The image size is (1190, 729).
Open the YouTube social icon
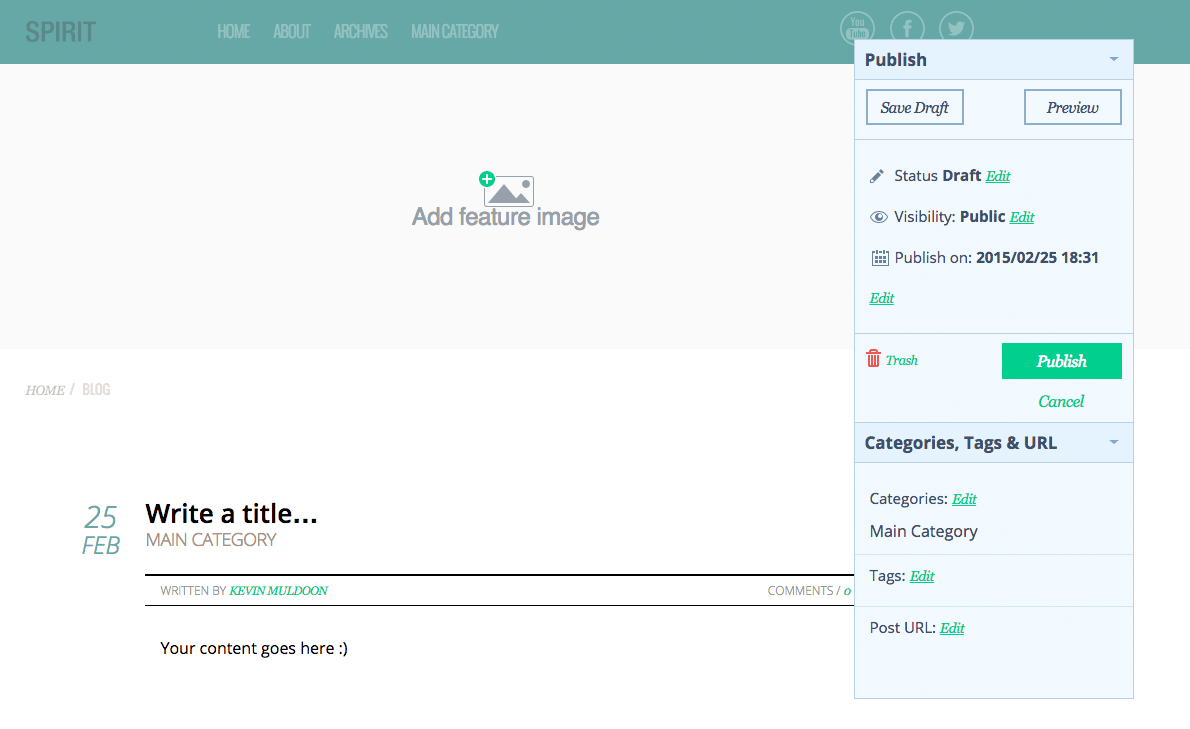(x=858, y=28)
